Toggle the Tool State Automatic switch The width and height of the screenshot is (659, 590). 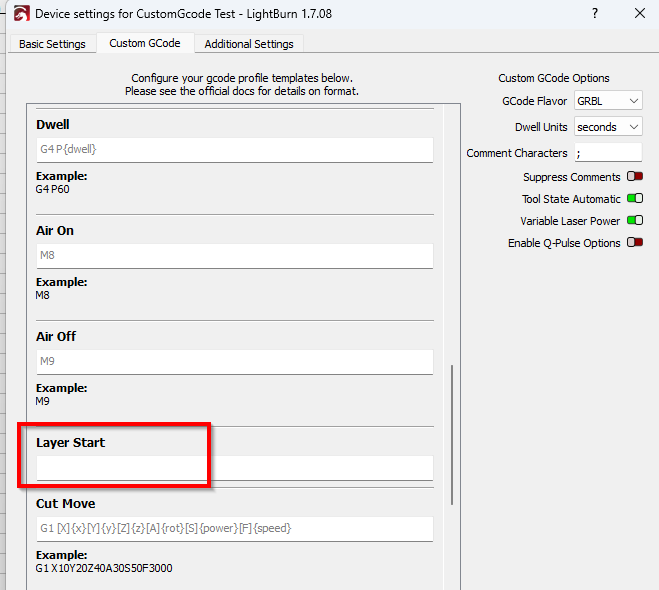(635, 198)
